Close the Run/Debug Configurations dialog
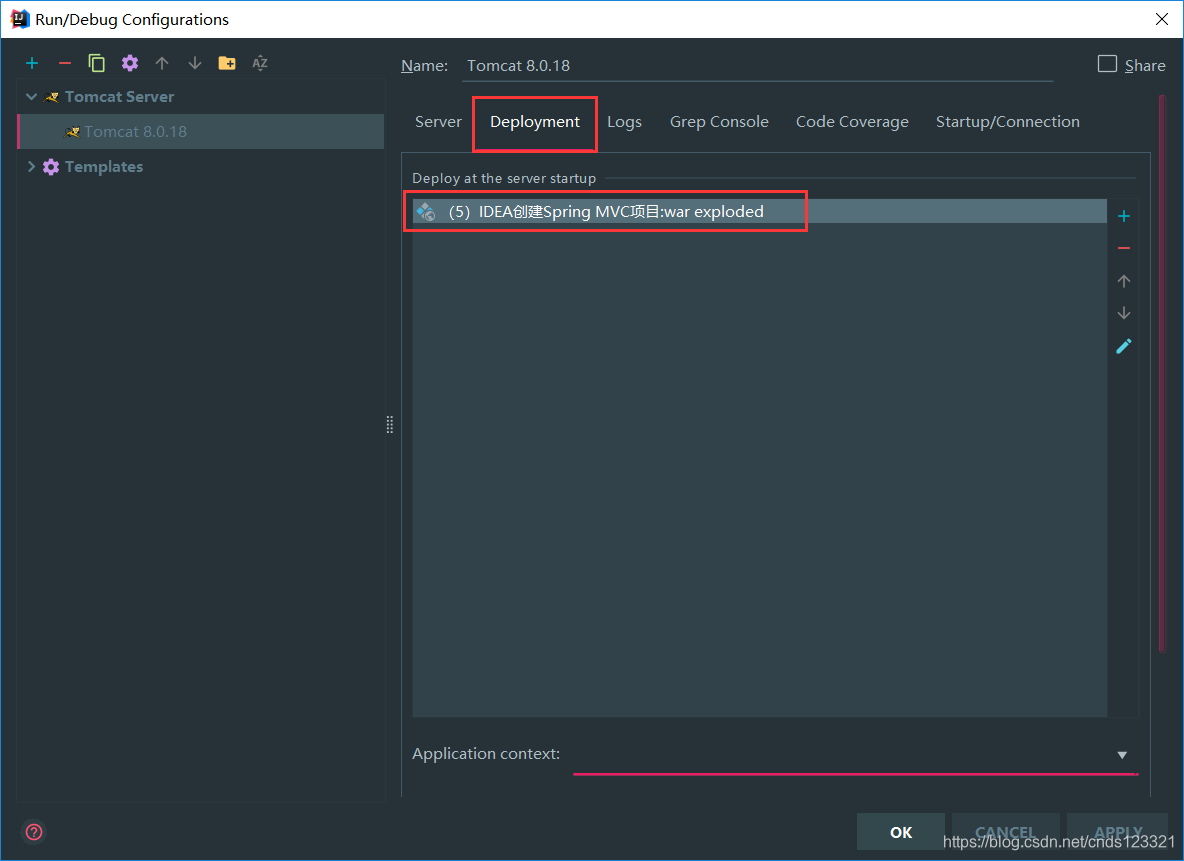The height and width of the screenshot is (861, 1184). coord(1161,19)
